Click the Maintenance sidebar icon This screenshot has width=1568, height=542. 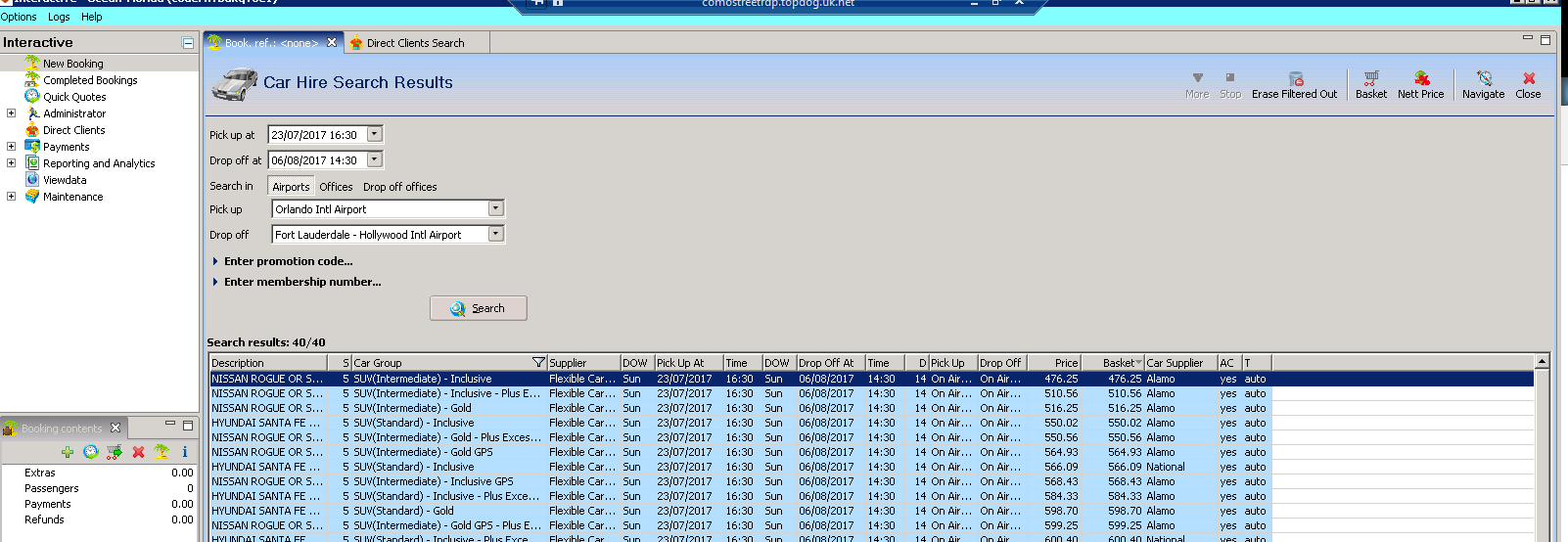pos(32,196)
